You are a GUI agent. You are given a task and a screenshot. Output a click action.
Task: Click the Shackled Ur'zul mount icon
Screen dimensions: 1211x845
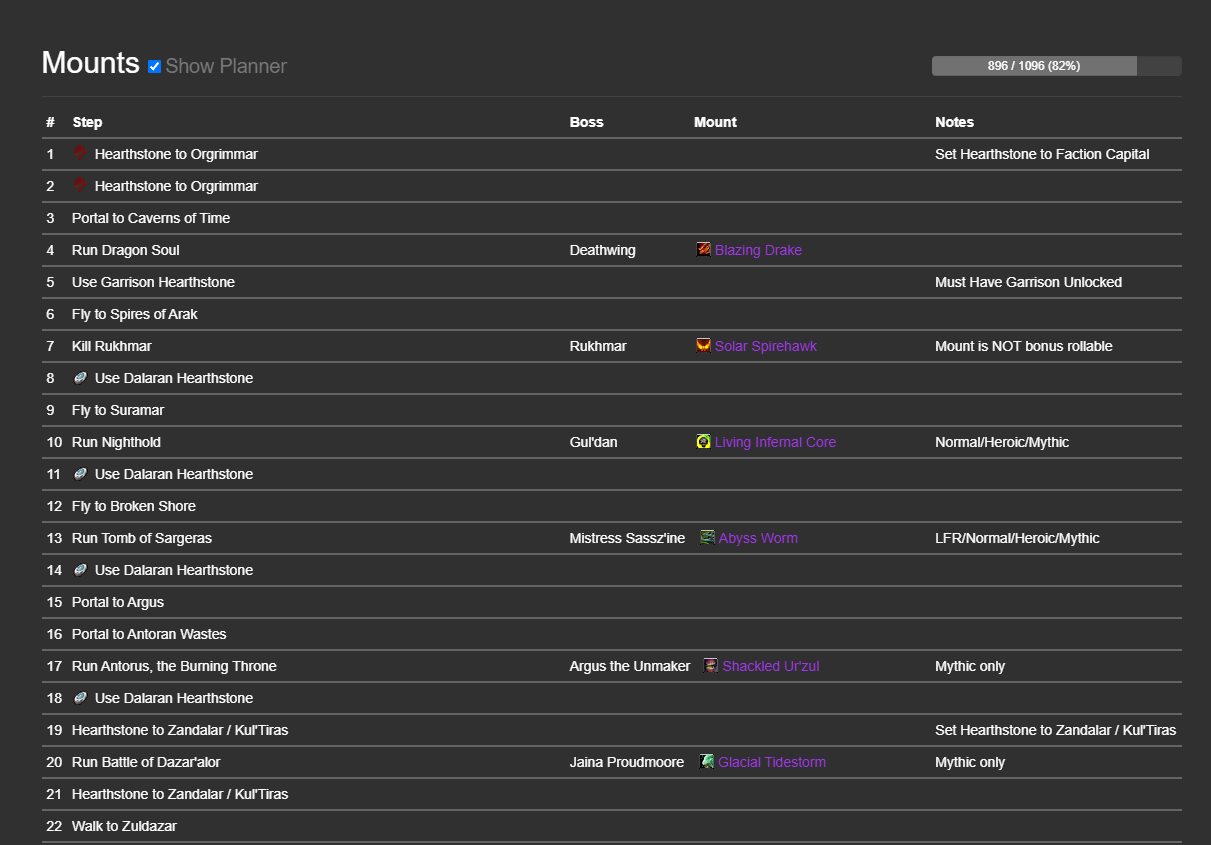(711, 666)
